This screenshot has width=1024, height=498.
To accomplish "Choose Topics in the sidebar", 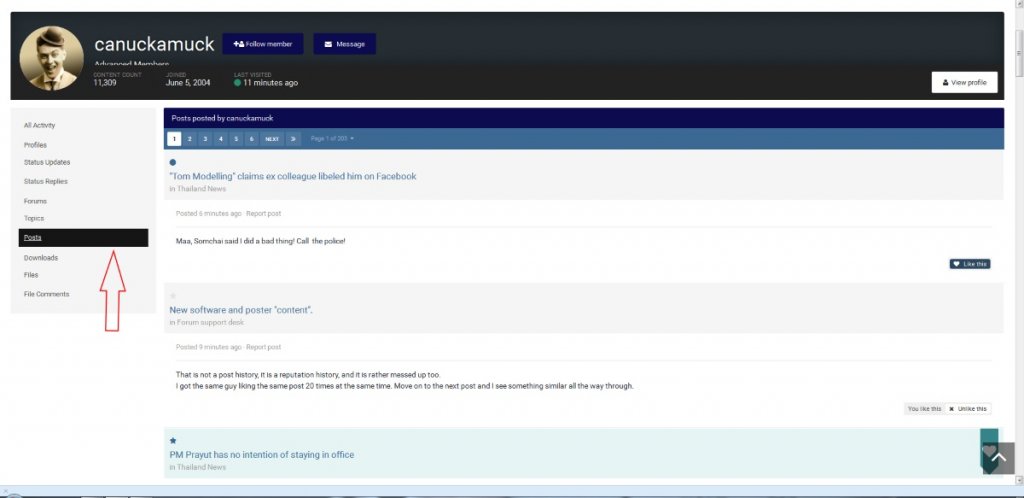I will tap(34, 219).
